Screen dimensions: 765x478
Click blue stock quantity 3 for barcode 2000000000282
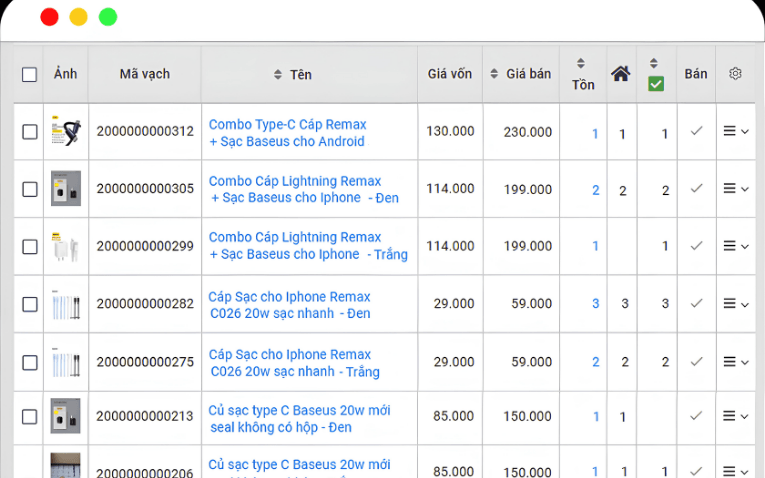(x=596, y=303)
